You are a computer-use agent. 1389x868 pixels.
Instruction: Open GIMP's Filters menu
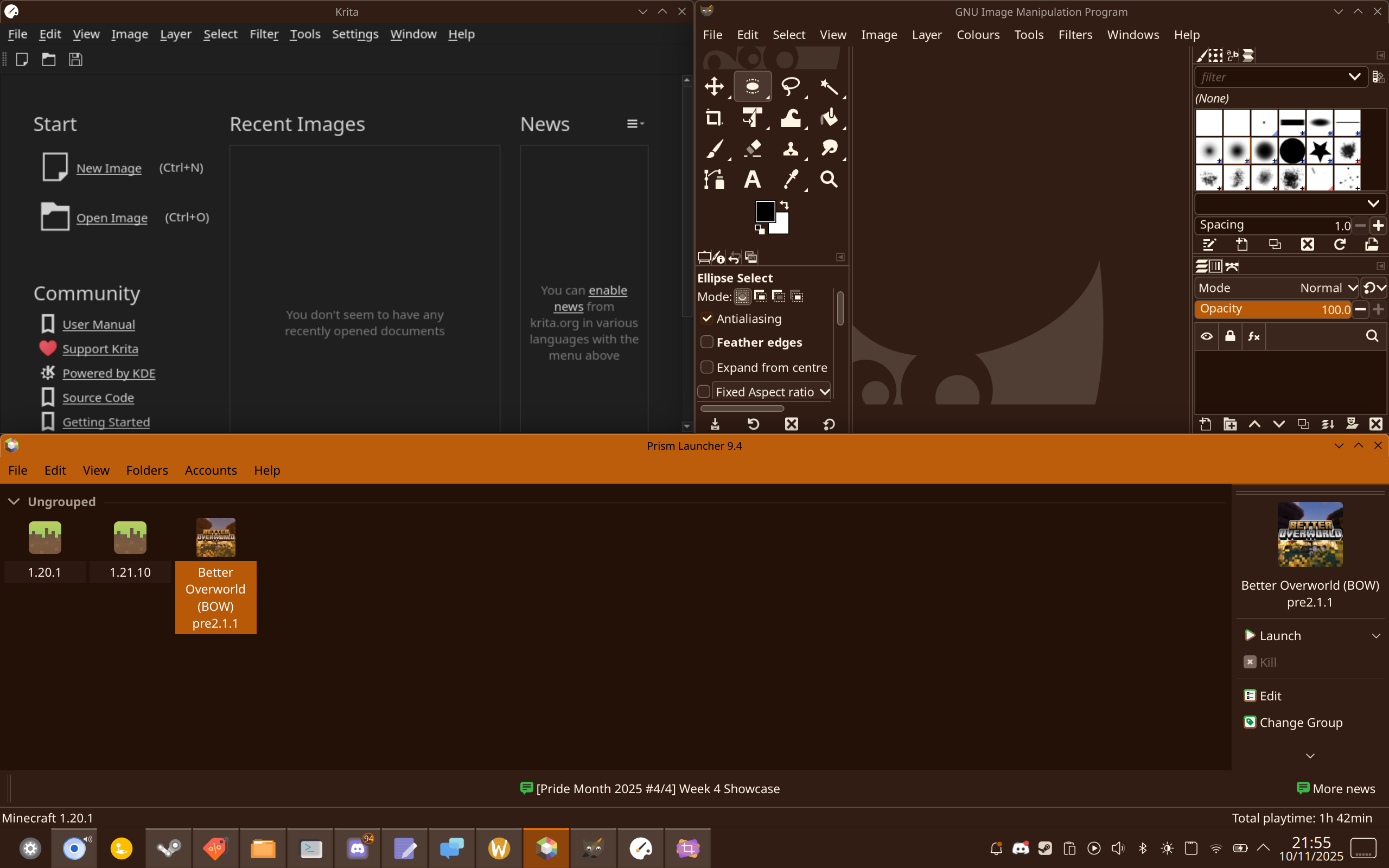coord(1074,35)
